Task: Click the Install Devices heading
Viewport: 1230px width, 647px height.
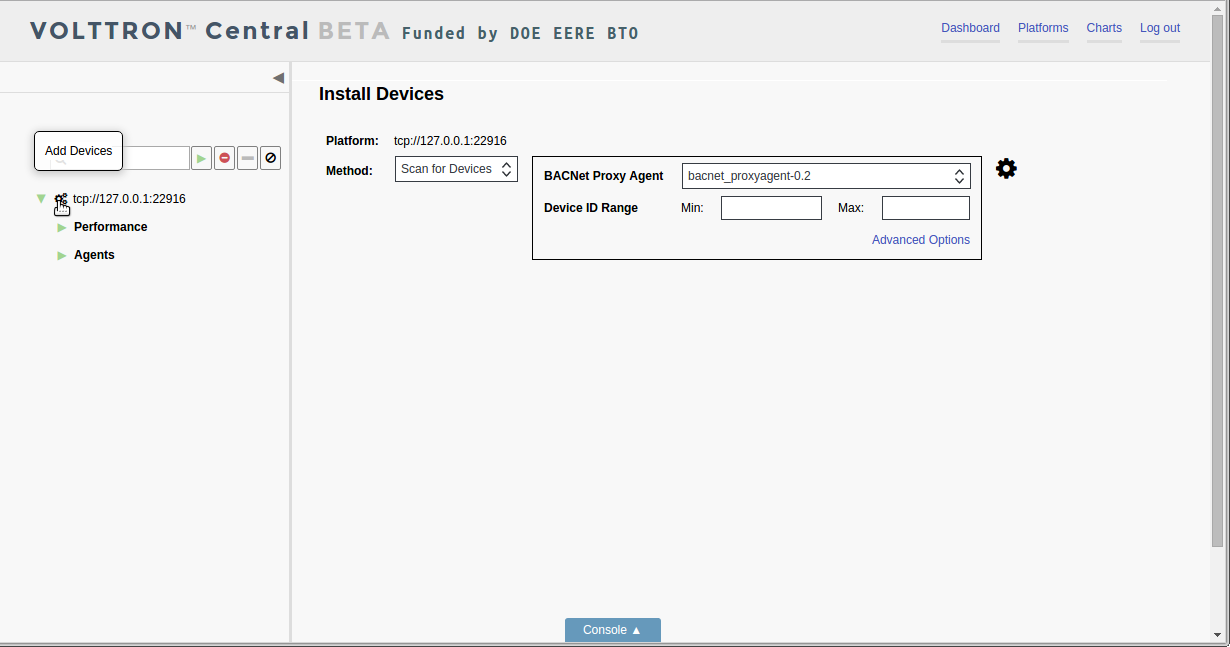Action: 381,94
